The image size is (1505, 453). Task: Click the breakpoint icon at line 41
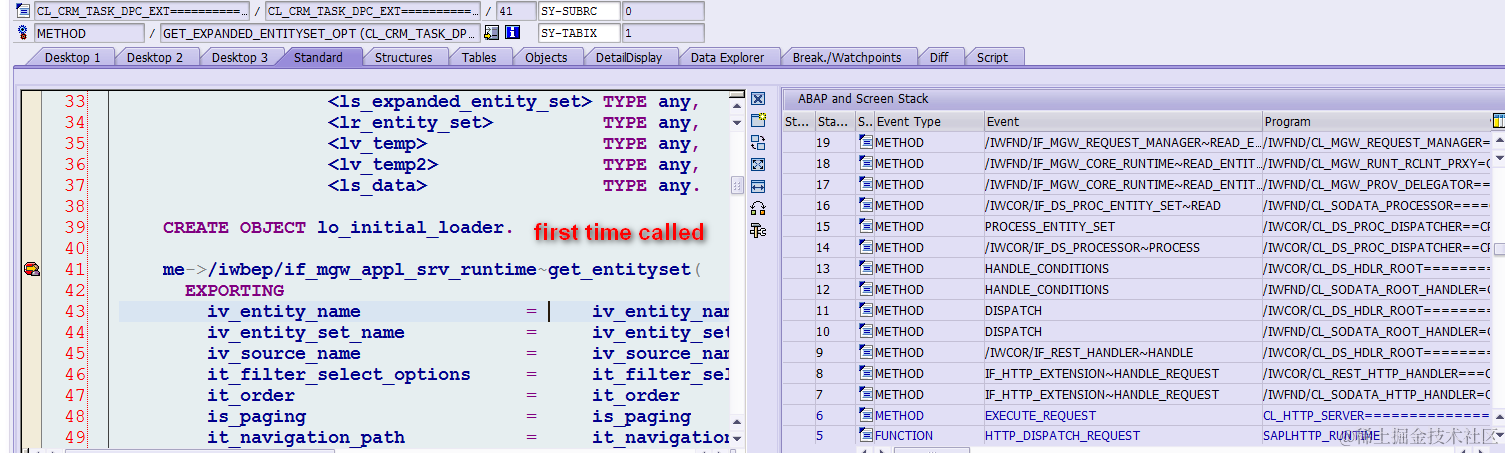(x=31, y=269)
